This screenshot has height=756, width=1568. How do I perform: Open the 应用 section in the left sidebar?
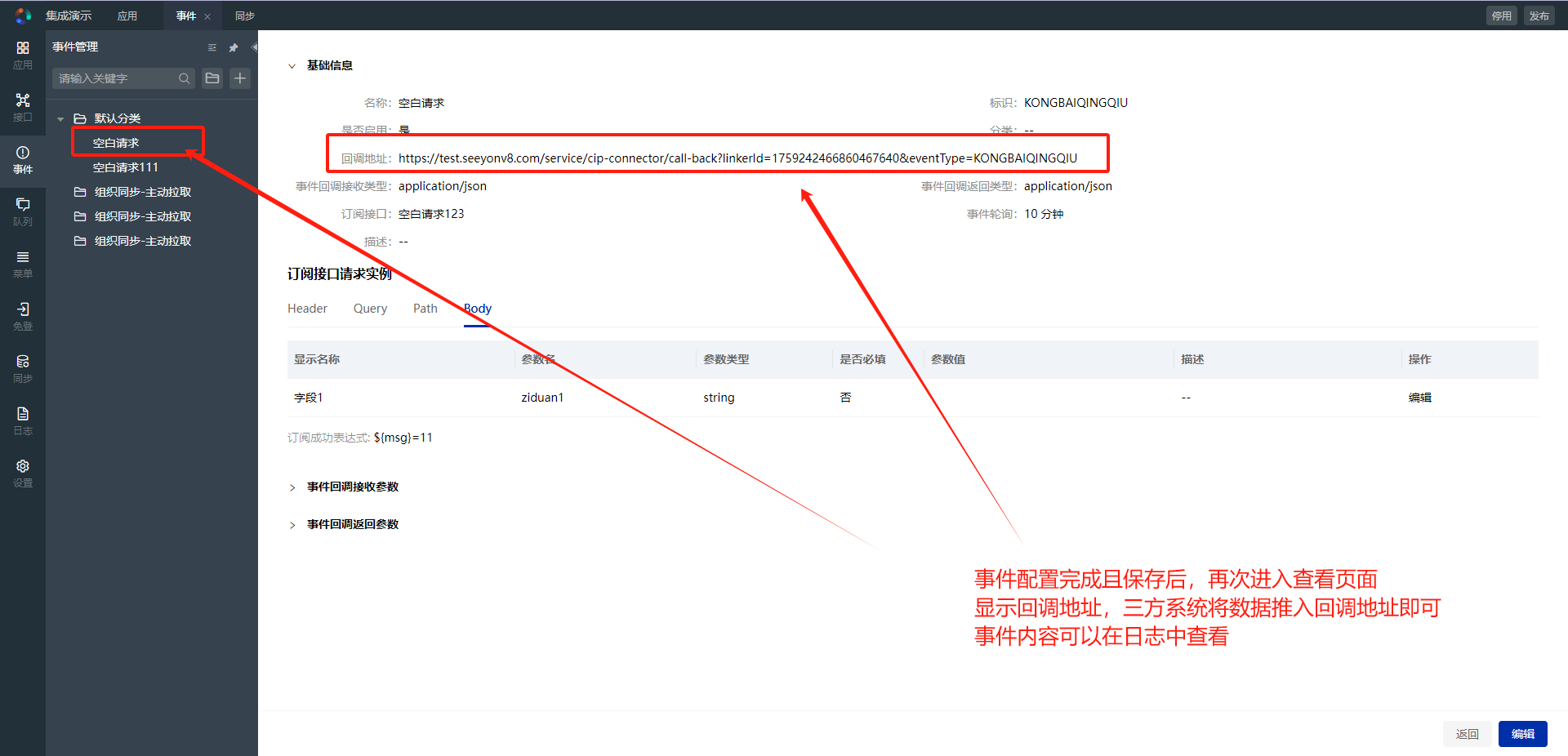23,55
